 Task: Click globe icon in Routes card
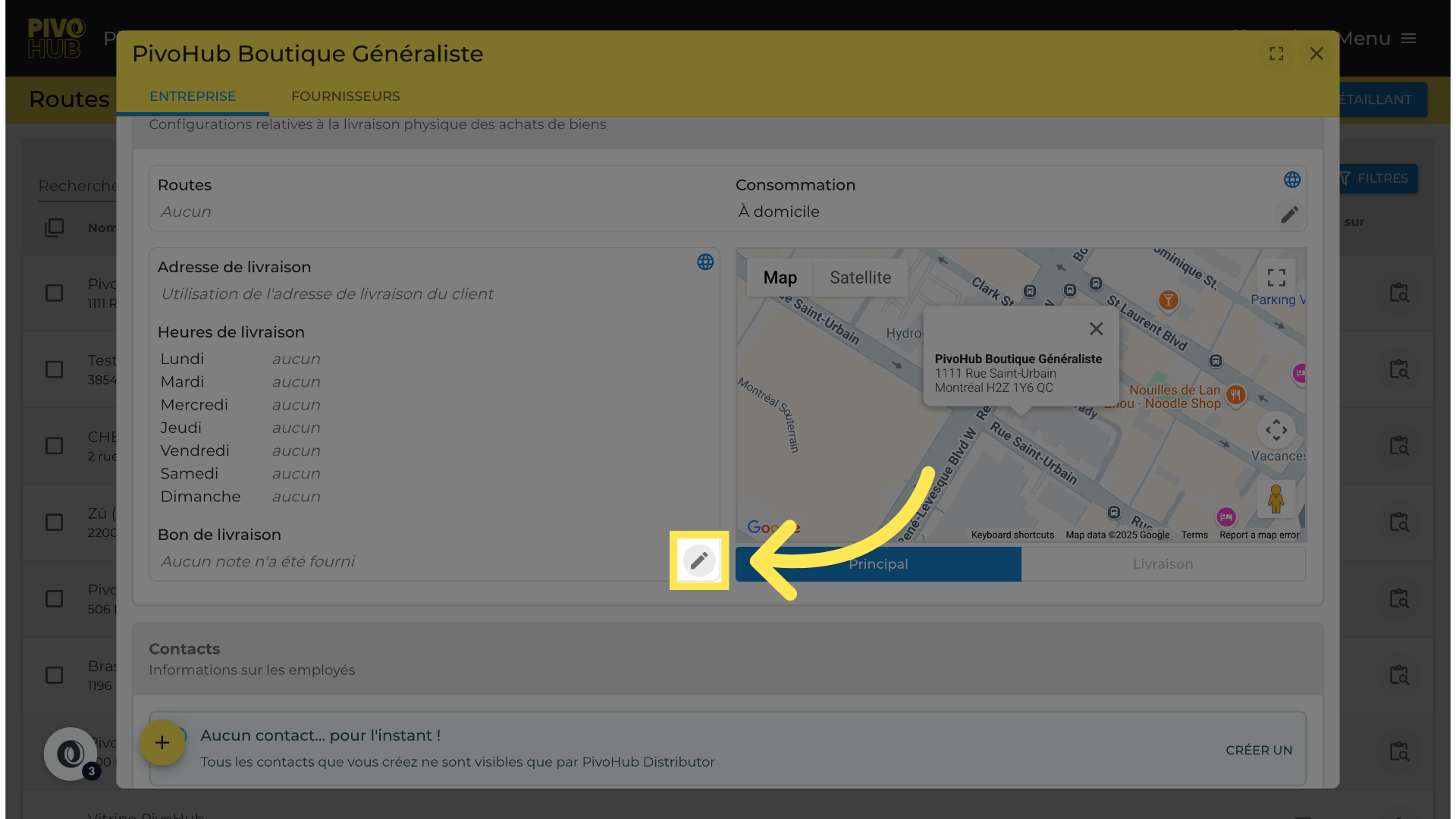[1291, 180]
